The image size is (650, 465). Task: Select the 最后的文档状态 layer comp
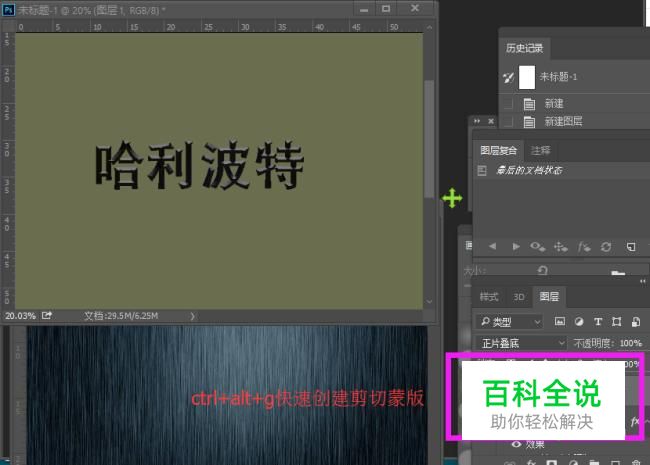pos(562,170)
